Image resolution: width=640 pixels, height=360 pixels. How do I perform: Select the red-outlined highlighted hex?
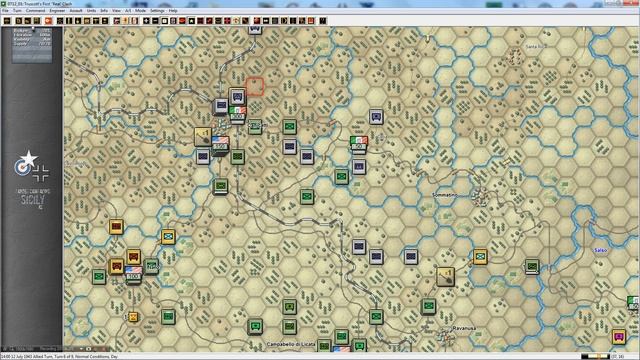point(255,87)
